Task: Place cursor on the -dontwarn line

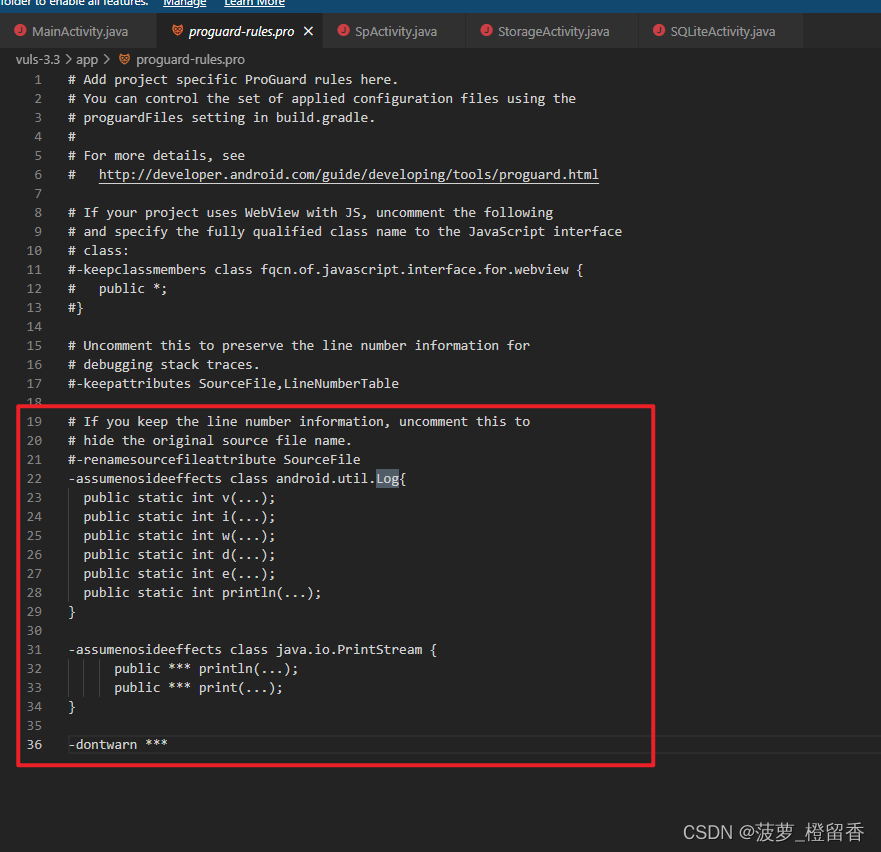Action: (118, 744)
